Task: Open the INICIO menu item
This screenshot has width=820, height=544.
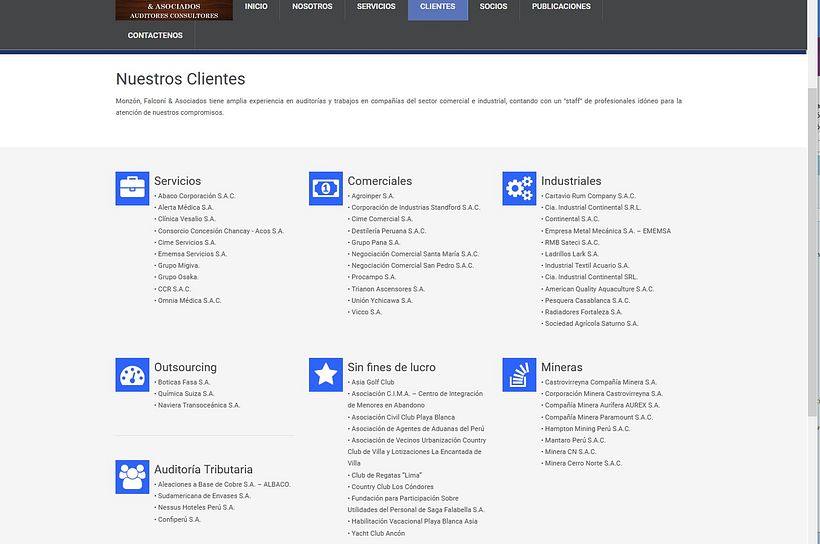Action: (x=256, y=6)
